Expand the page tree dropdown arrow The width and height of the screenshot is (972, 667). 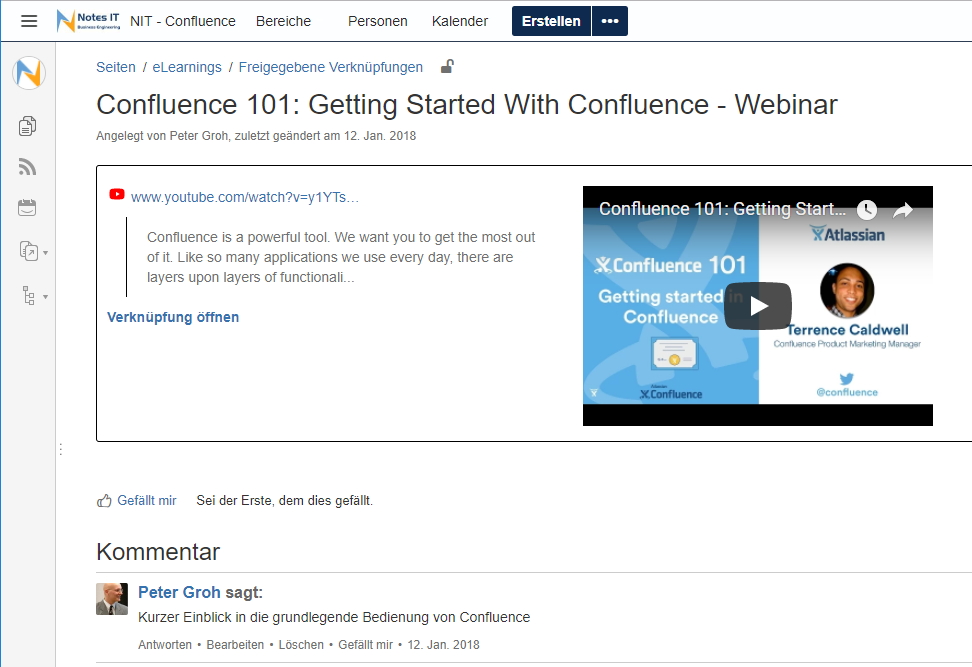coord(45,298)
